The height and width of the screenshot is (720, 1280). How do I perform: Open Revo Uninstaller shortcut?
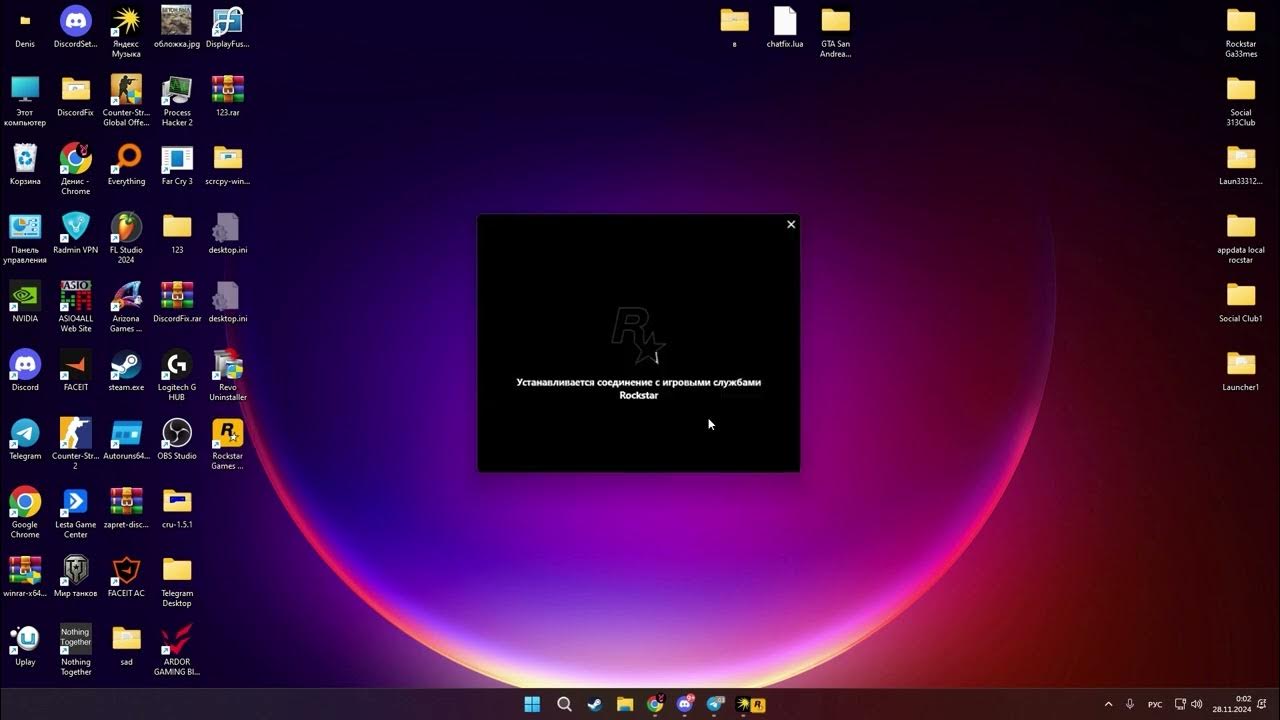click(x=228, y=375)
